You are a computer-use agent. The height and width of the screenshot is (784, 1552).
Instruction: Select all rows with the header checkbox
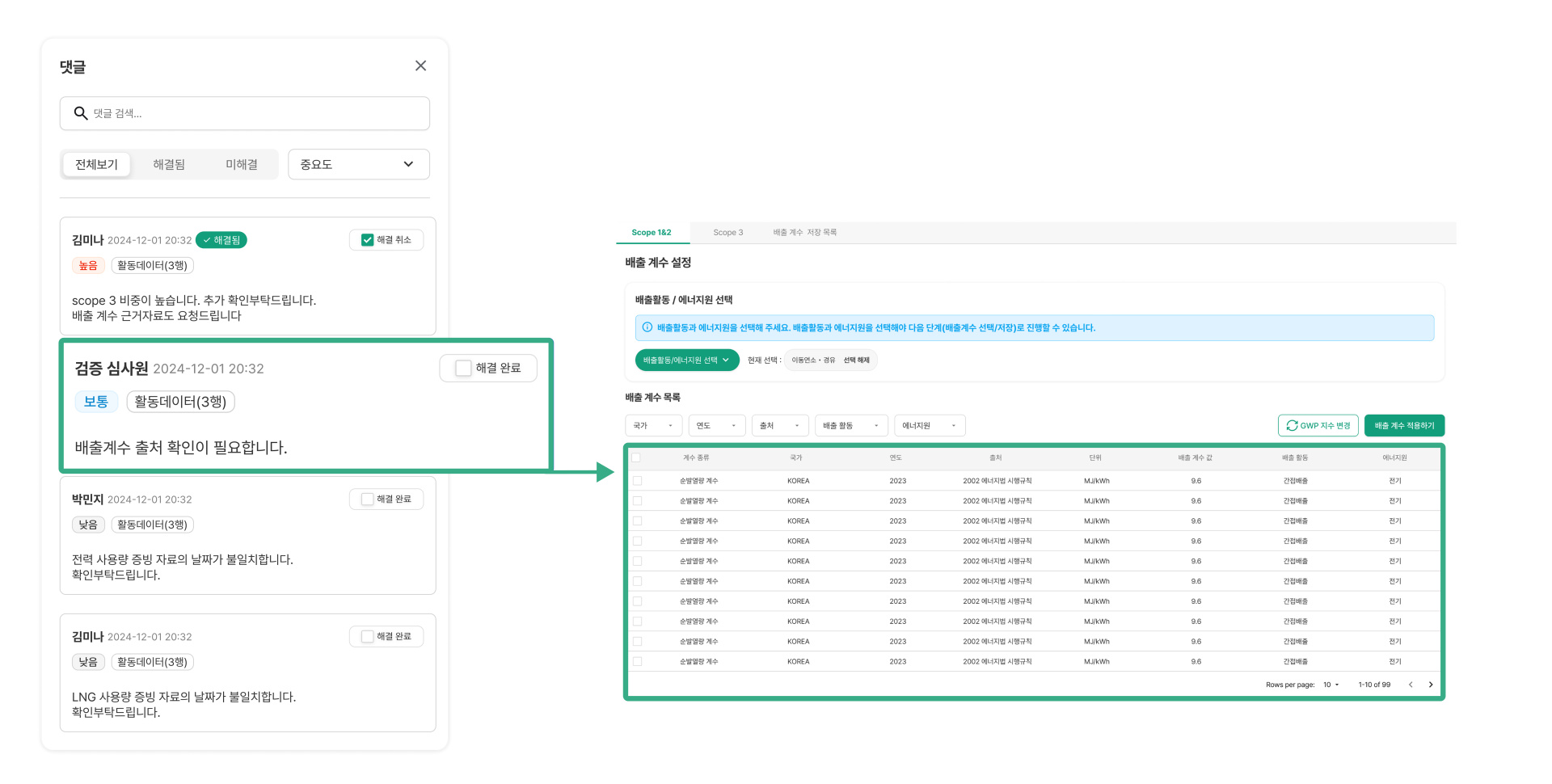coord(636,457)
